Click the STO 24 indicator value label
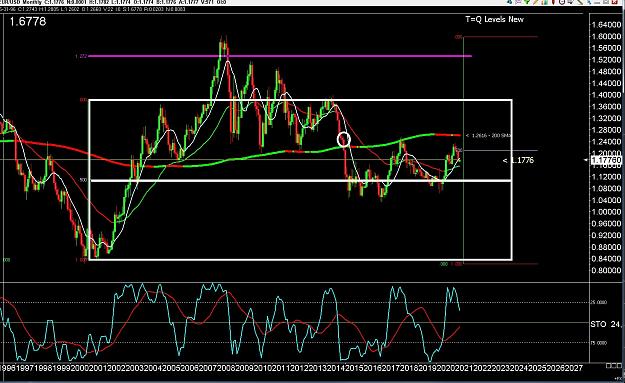 click(605, 324)
